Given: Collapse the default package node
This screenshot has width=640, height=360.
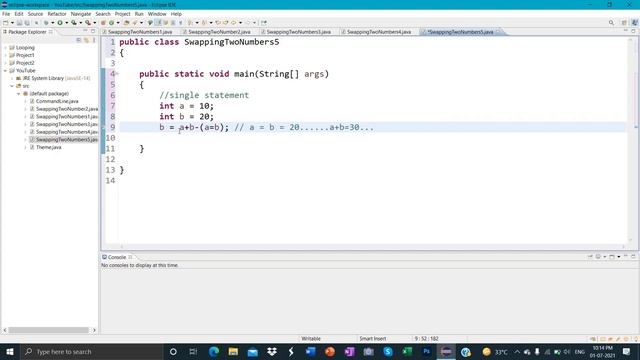Looking at the screenshot, I should tap(18, 93).
